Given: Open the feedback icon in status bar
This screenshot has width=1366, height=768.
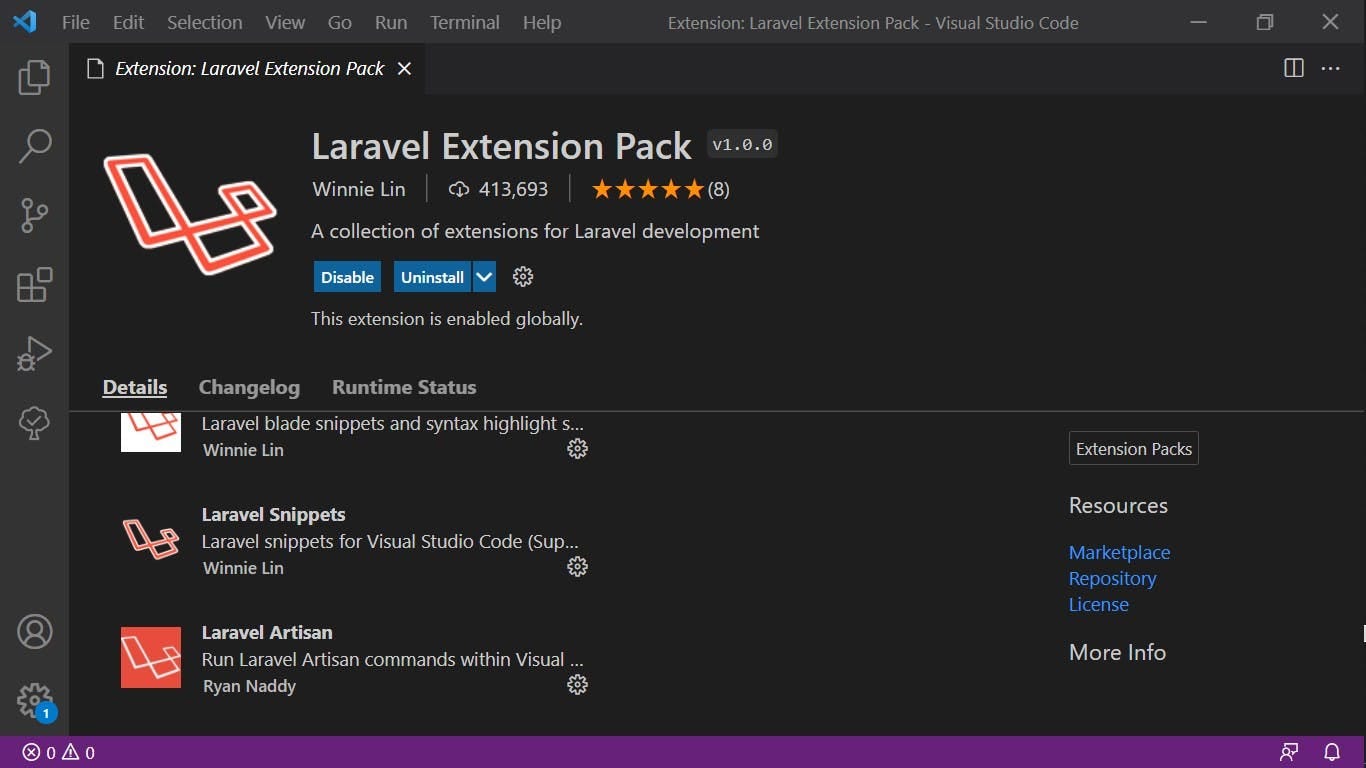Looking at the screenshot, I should 1289,753.
